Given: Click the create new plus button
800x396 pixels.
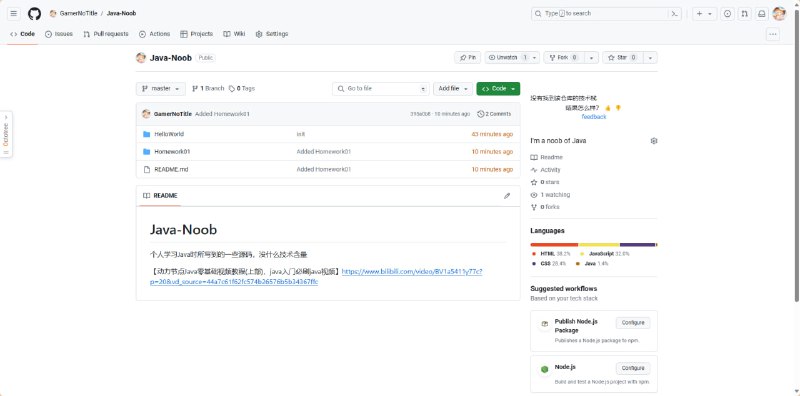Looking at the screenshot, I should click(x=699, y=14).
